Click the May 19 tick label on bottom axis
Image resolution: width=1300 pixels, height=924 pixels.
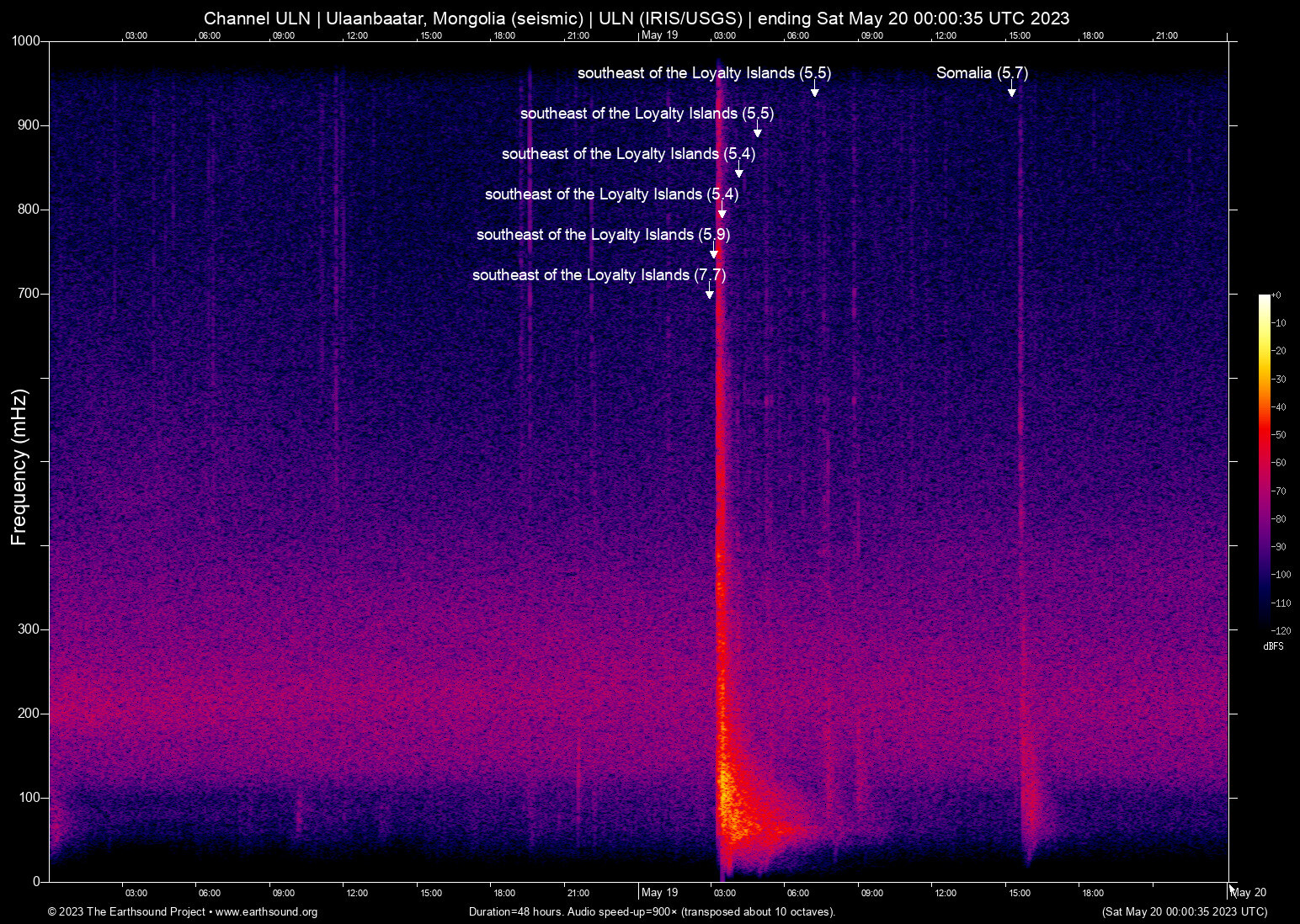pyautogui.click(x=659, y=892)
